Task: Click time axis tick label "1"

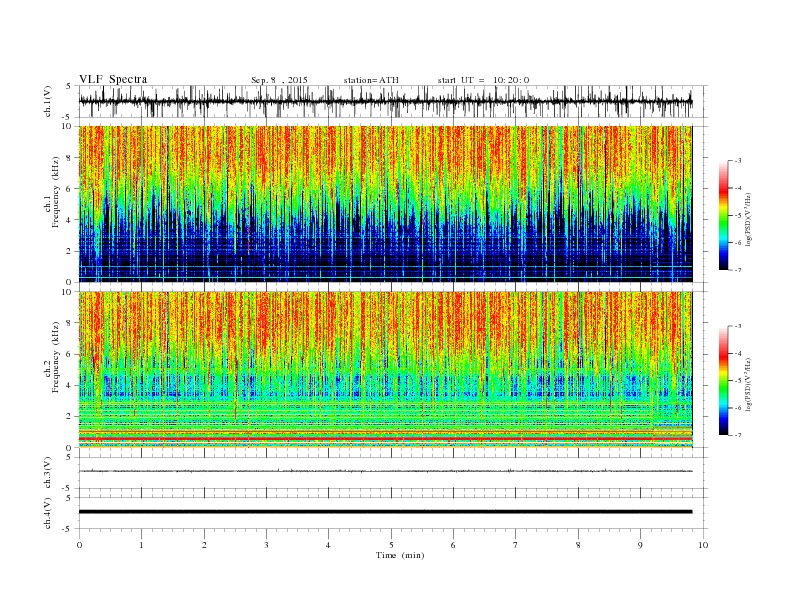Action: (x=141, y=545)
